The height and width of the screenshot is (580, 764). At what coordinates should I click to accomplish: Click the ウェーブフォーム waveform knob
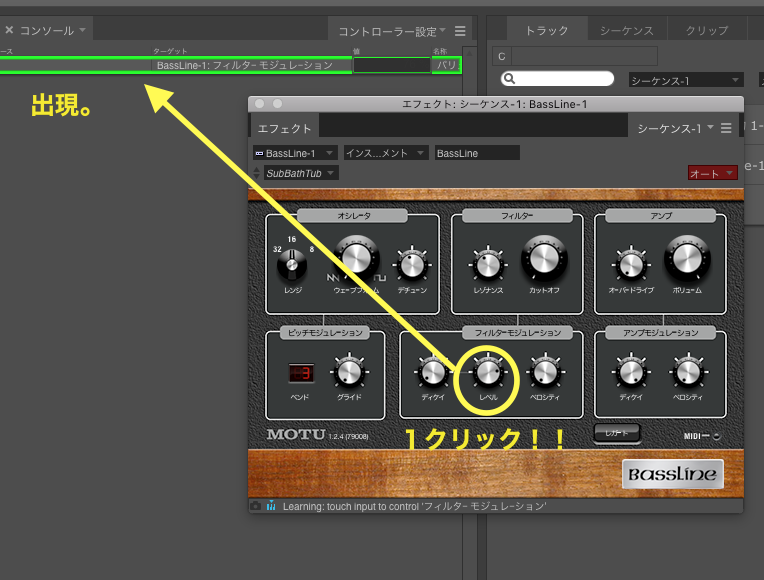coord(356,259)
